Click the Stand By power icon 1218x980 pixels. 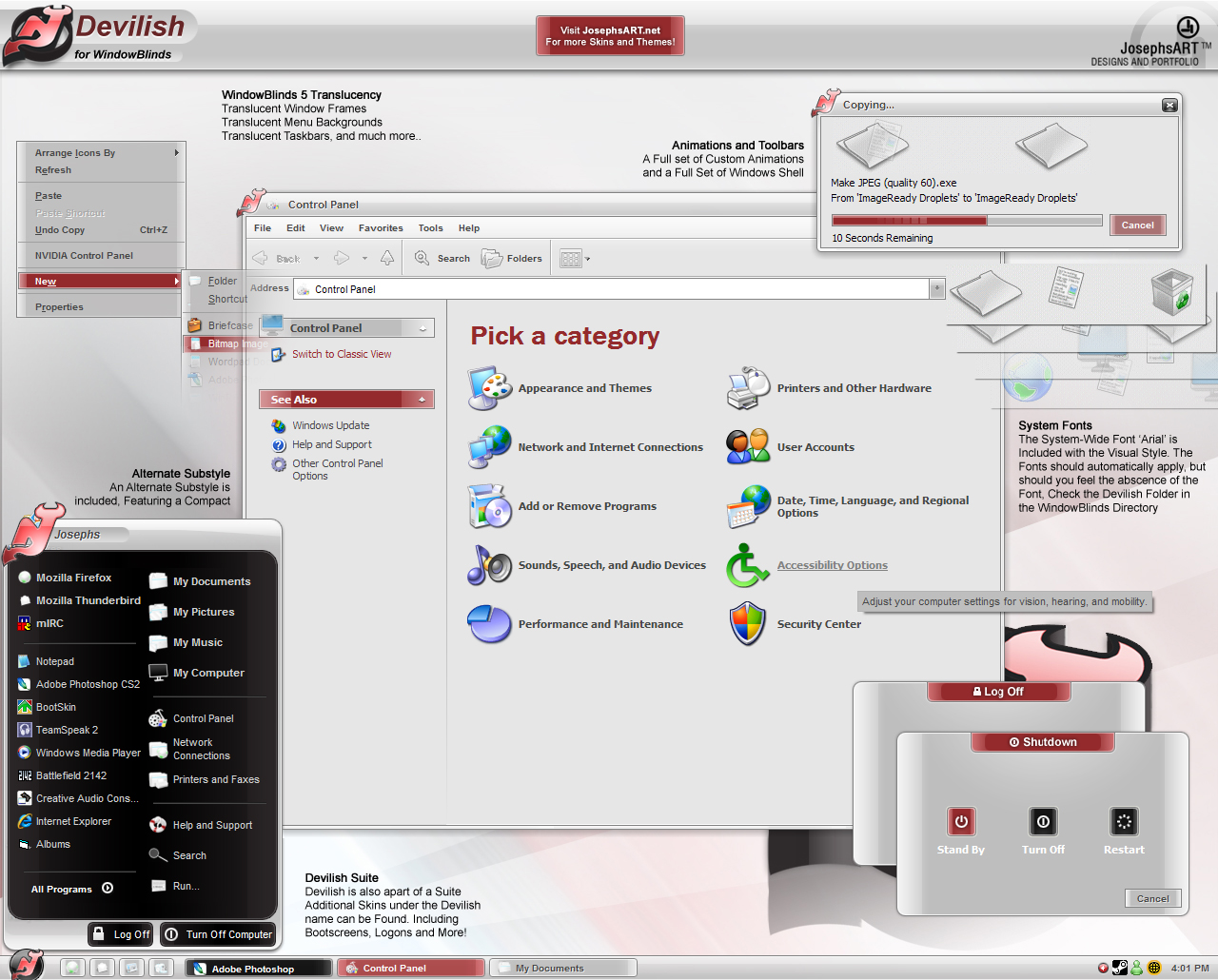(x=961, y=821)
